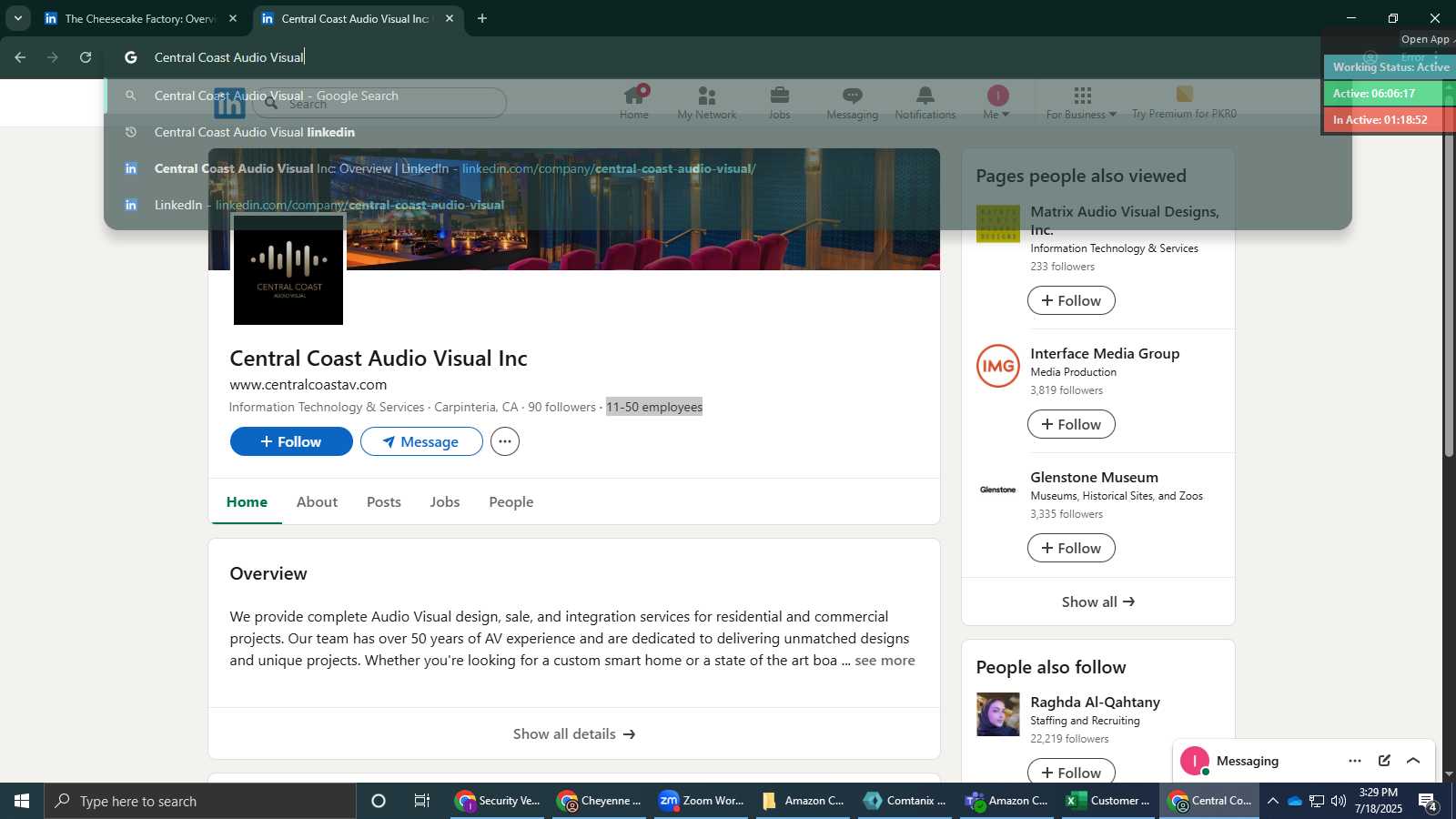Click the Central Coast company logo

pos(288,270)
